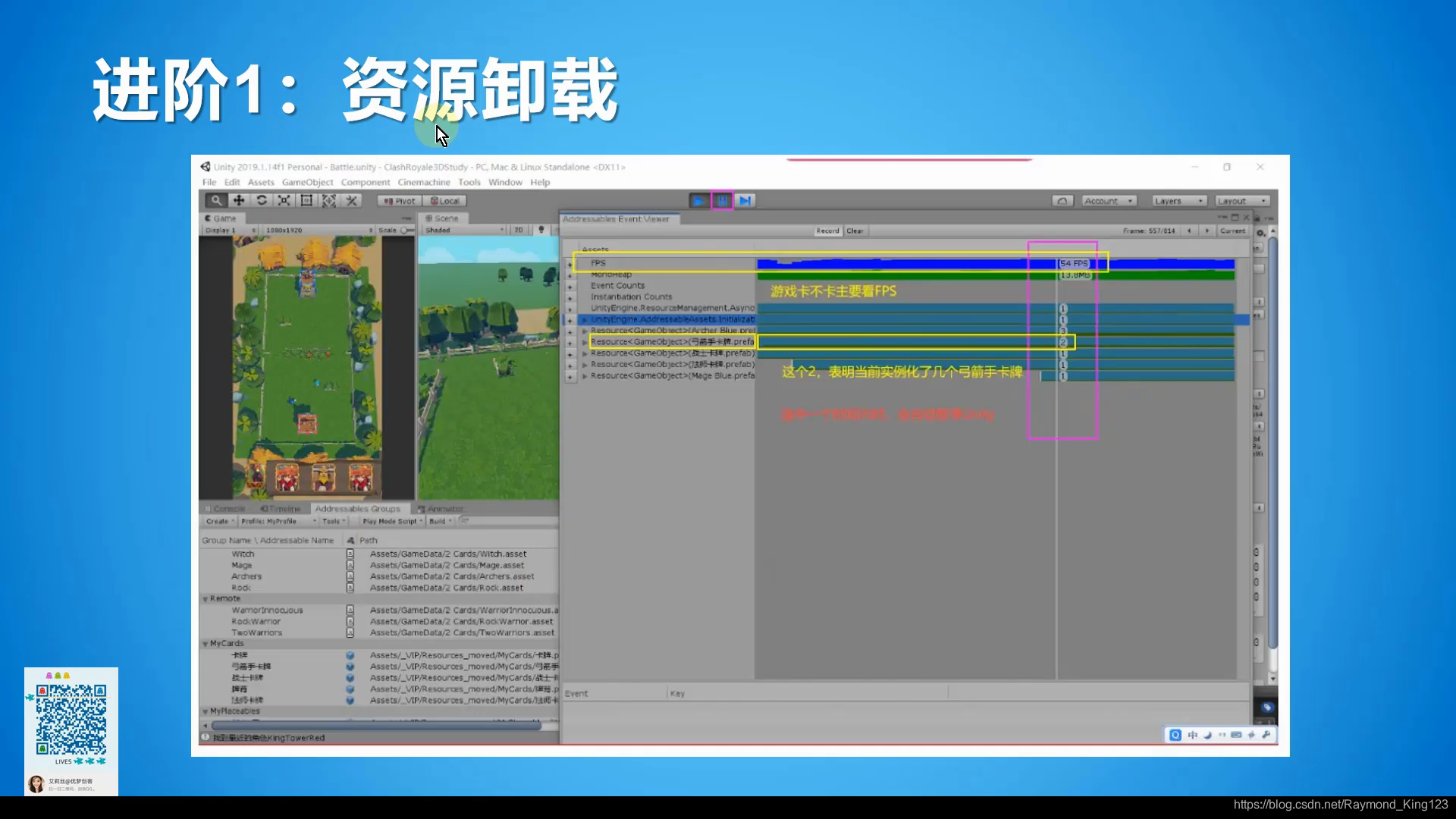Collapse the MyPlaceables group
This screenshot has height=819, width=1456.
coord(206,711)
